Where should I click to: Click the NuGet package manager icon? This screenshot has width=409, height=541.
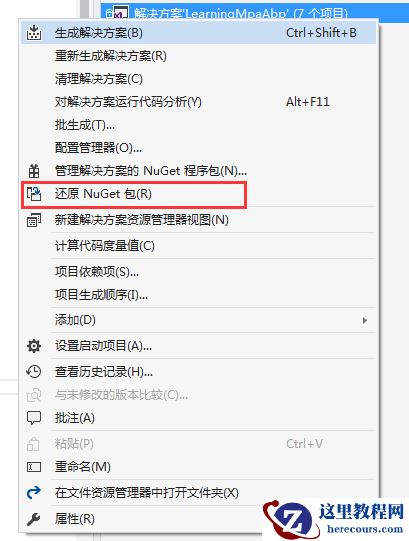pyautogui.click(x=34, y=171)
